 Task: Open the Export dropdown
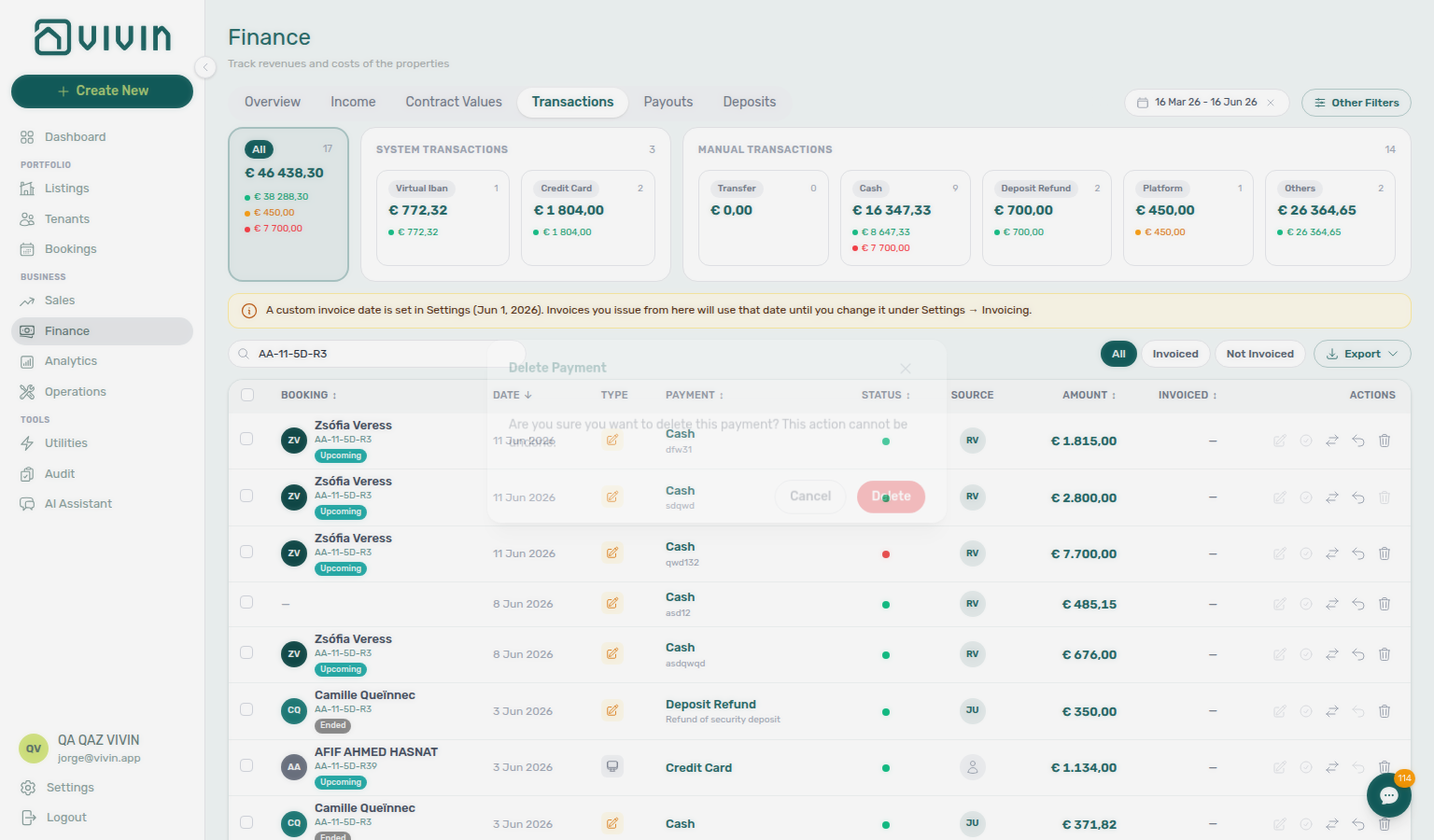[x=1362, y=354]
